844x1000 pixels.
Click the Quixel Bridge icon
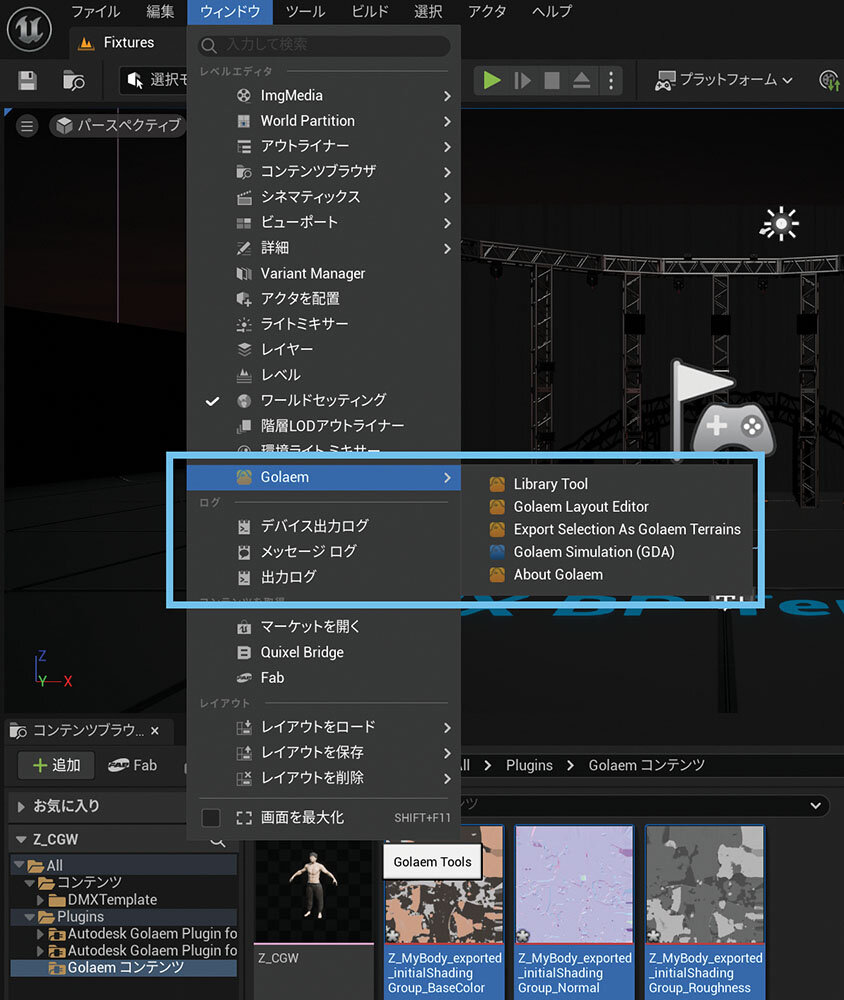click(244, 652)
